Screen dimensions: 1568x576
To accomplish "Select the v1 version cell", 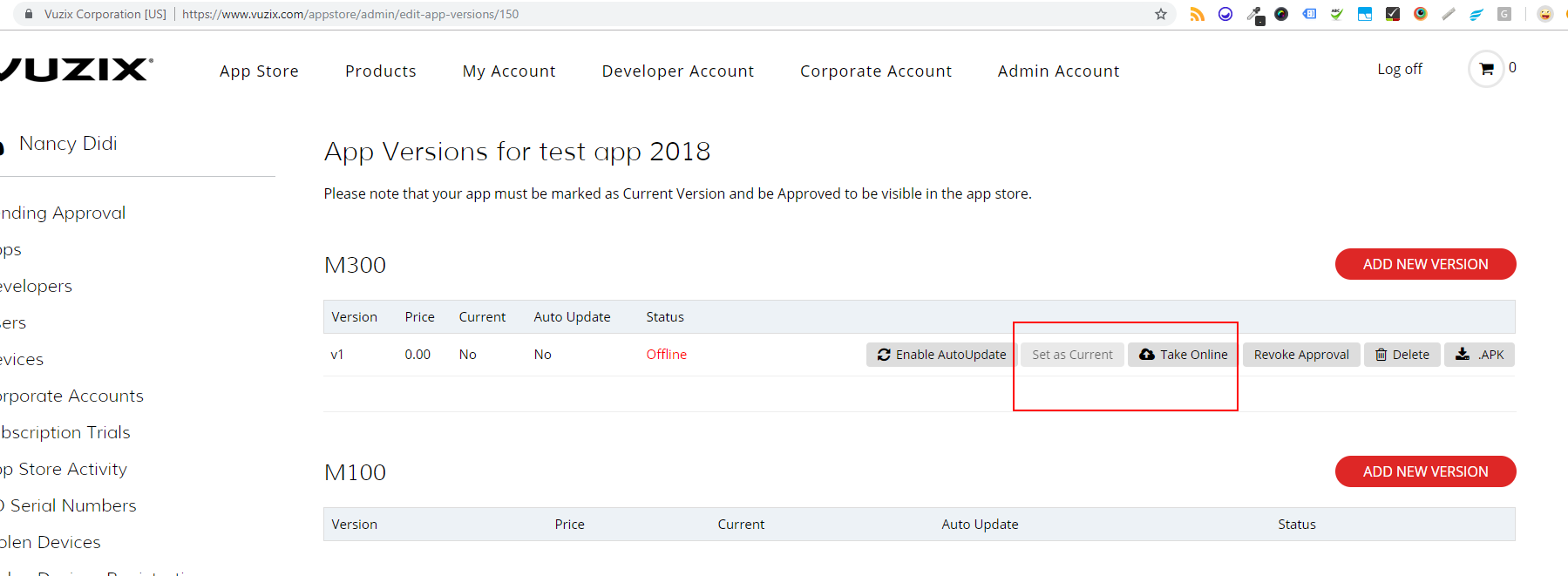I will click(x=337, y=355).
